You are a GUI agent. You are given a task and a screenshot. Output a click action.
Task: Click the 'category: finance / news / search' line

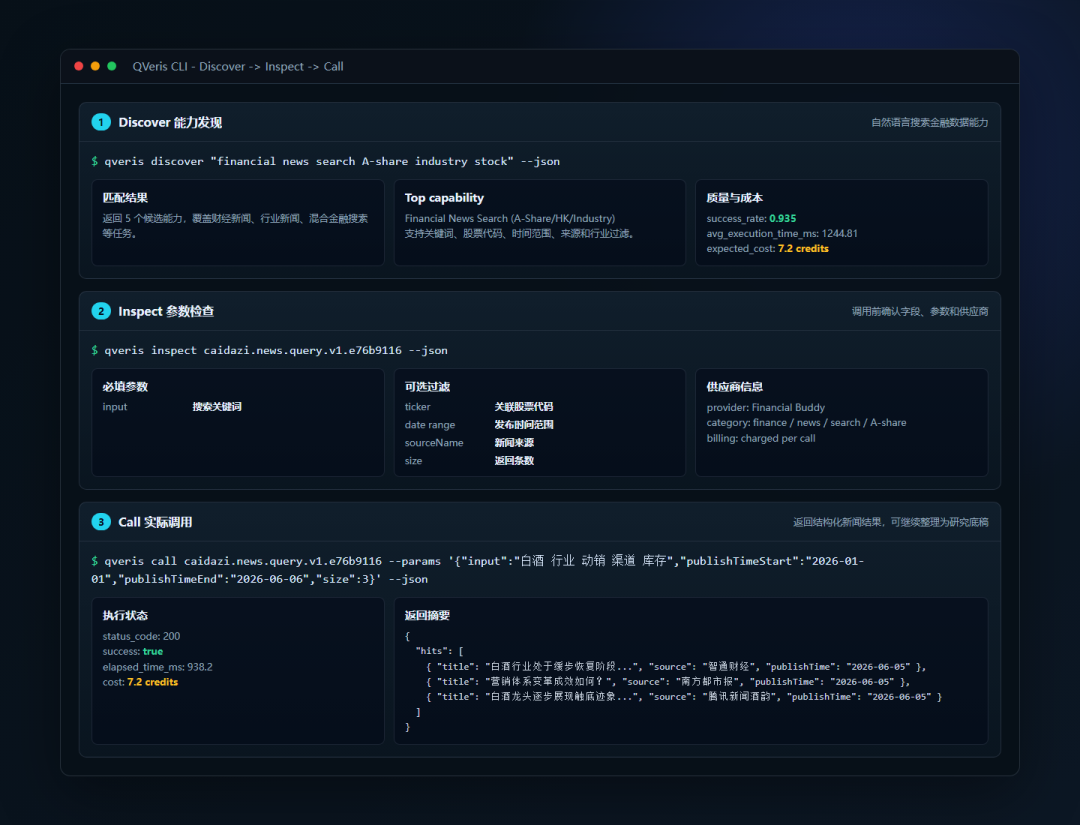806,422
